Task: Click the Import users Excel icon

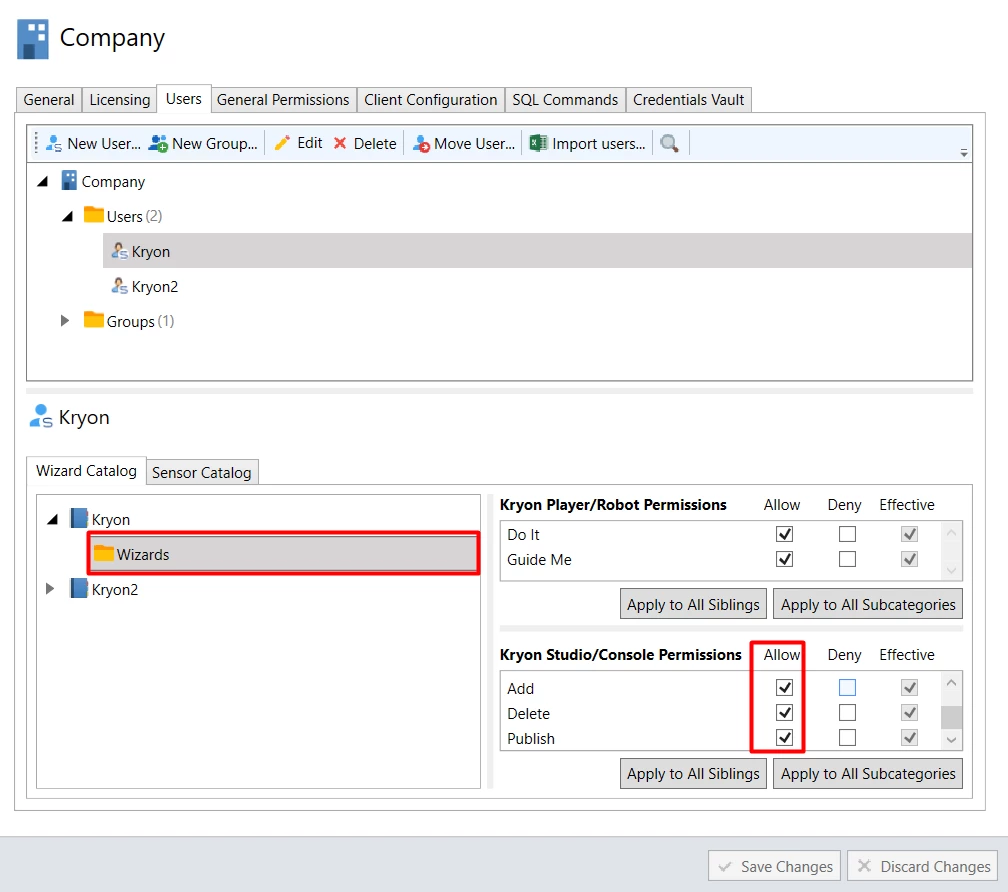Action: coord(538,143)
